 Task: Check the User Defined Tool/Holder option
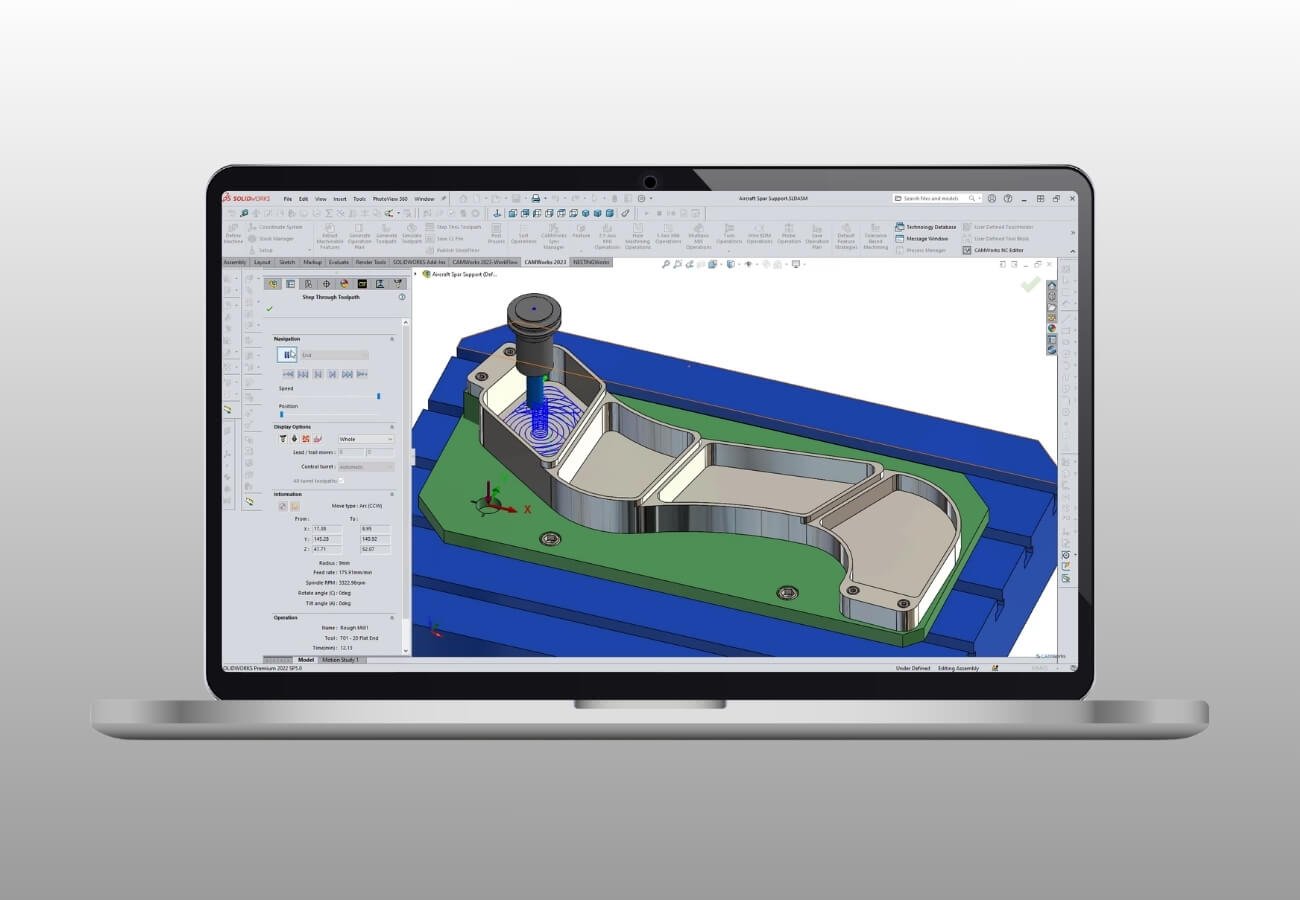pos(1000,226)
